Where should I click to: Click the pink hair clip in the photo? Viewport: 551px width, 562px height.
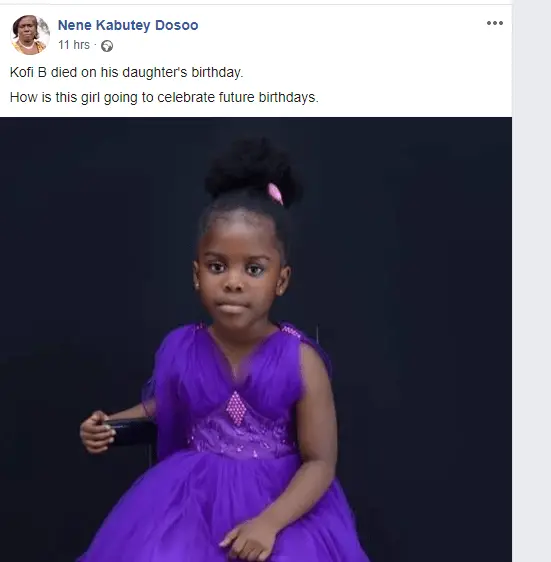pos(276,194)
